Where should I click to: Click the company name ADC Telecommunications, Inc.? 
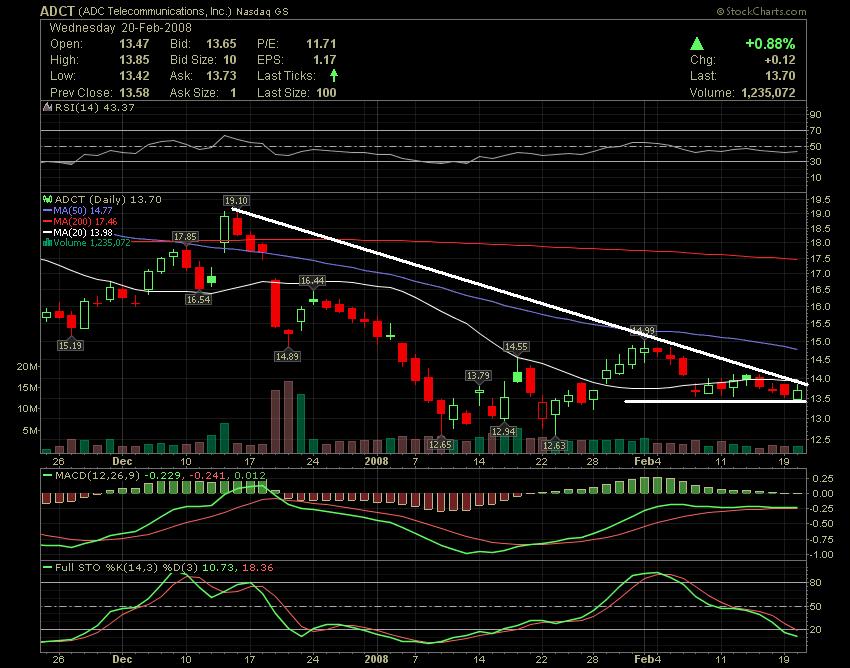pyautogui.click(x=155, y=11)
